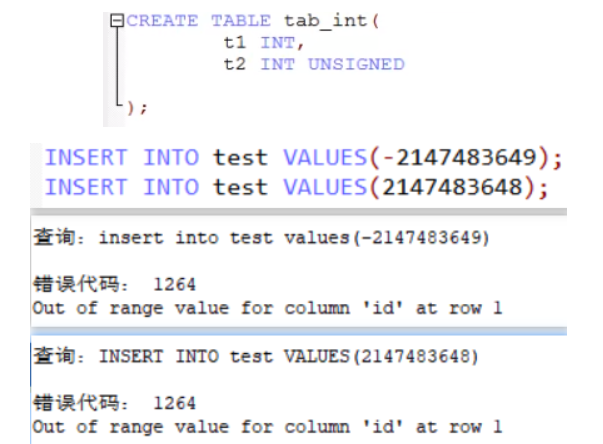Screen dimensions: 603x444
Task: Click the query line INSERT INTO test VALUES(2147483648)
Action: point(255,356)
